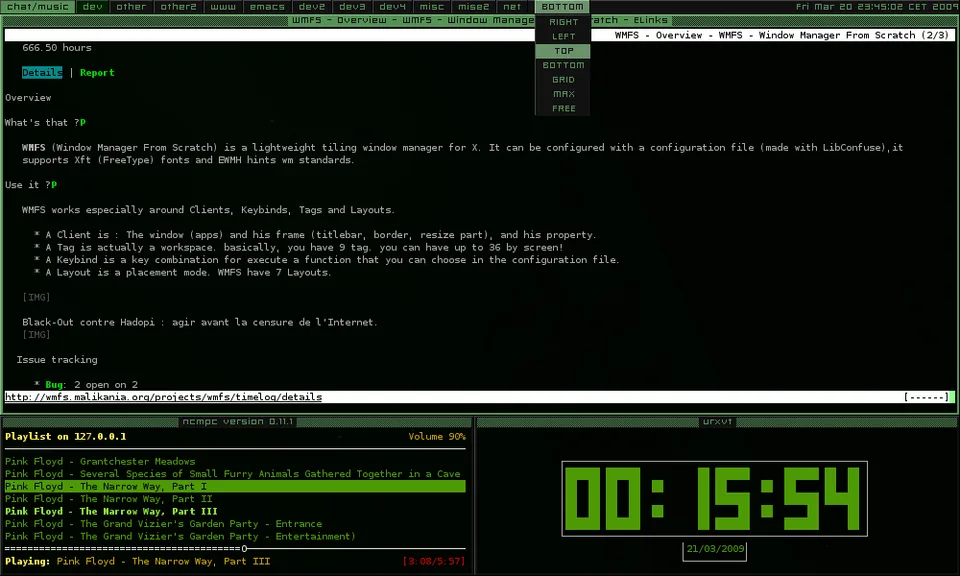
Task: Click the P anchor after What's that
Action: (83, 122)
